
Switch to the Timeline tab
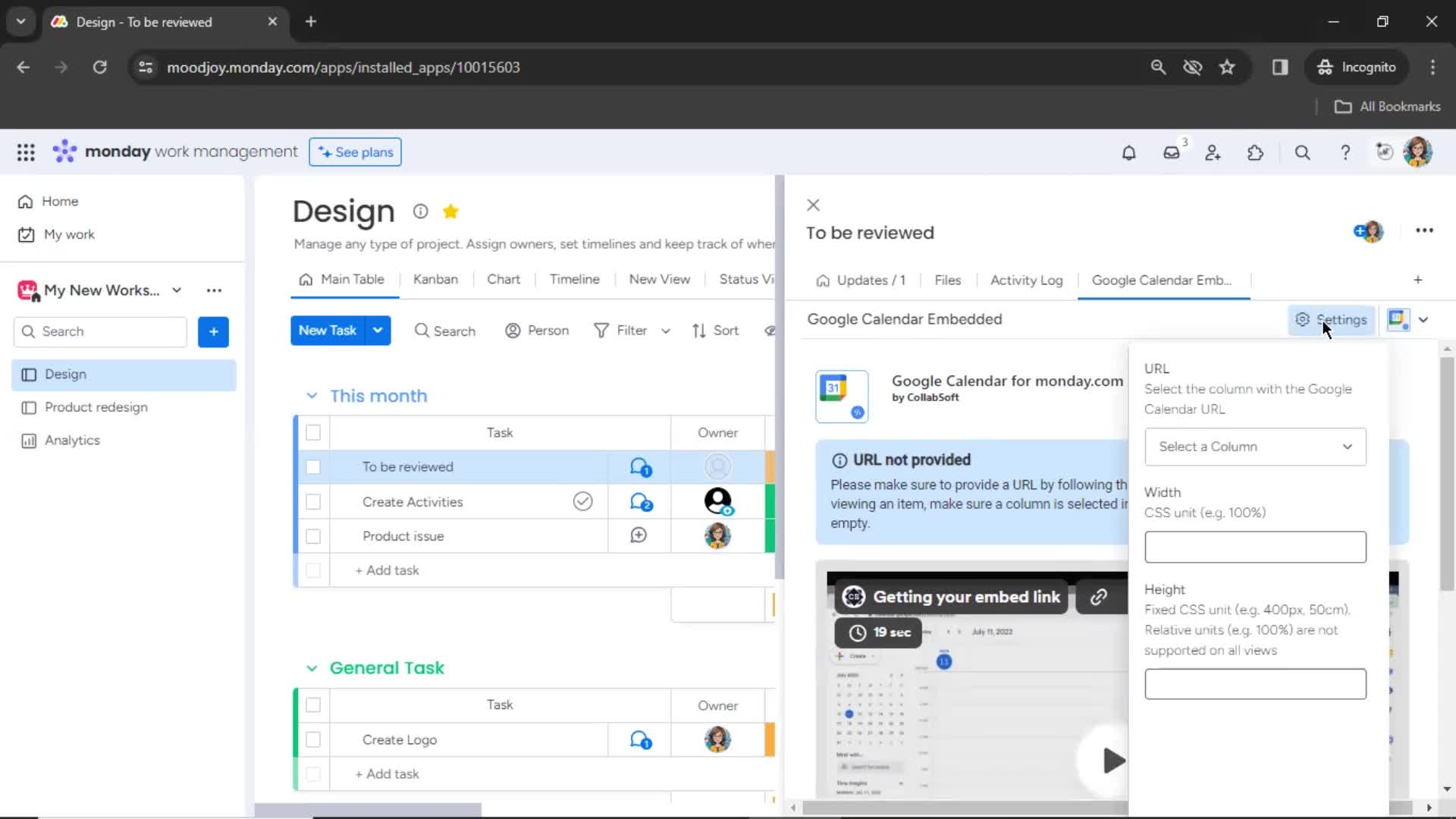click(x=574, y=280)
